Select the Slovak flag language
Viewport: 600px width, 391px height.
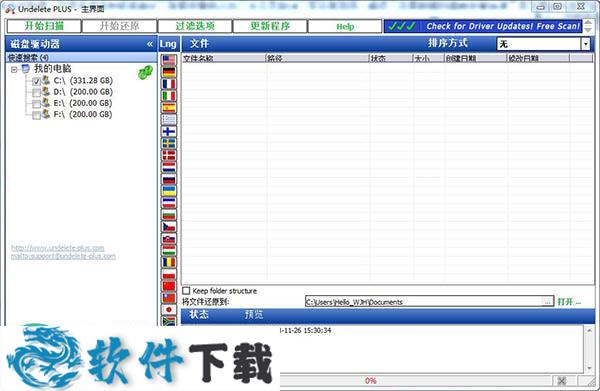[x=169, y=239]
